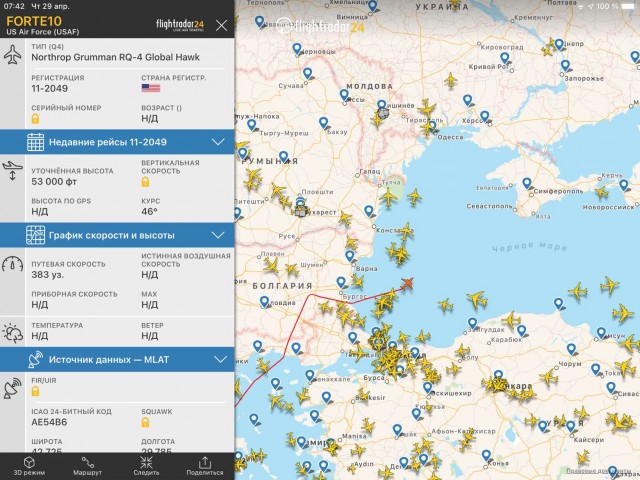Tap Northrop Grumman RQ-4 Global Hawk text
This screenshot has height=480, width=640.
[116, 57]
